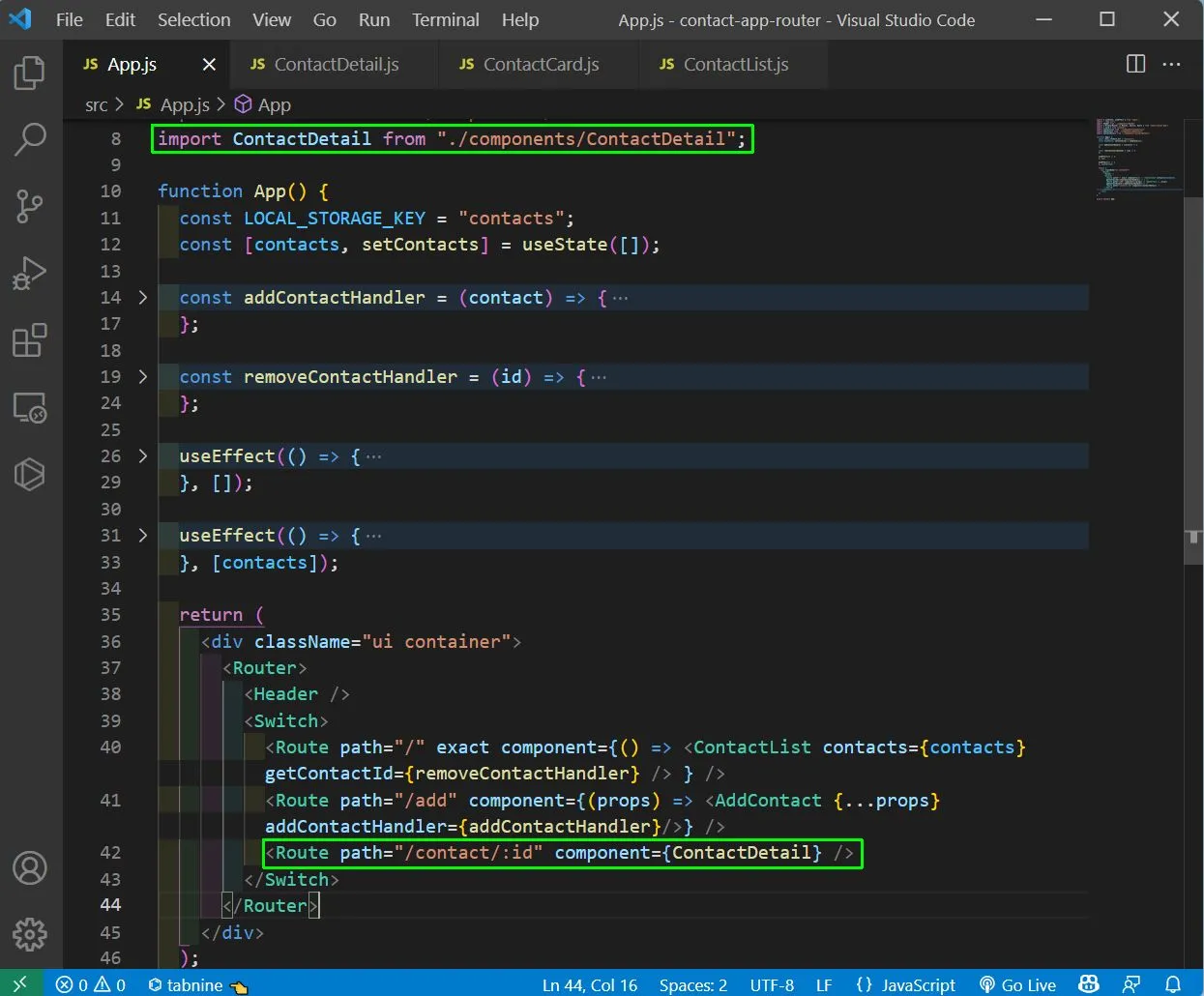This screenshot has height=996, width=1204.
Task: Open the Terminal menu
Action: pyautogui.click(x=445, y=19)
